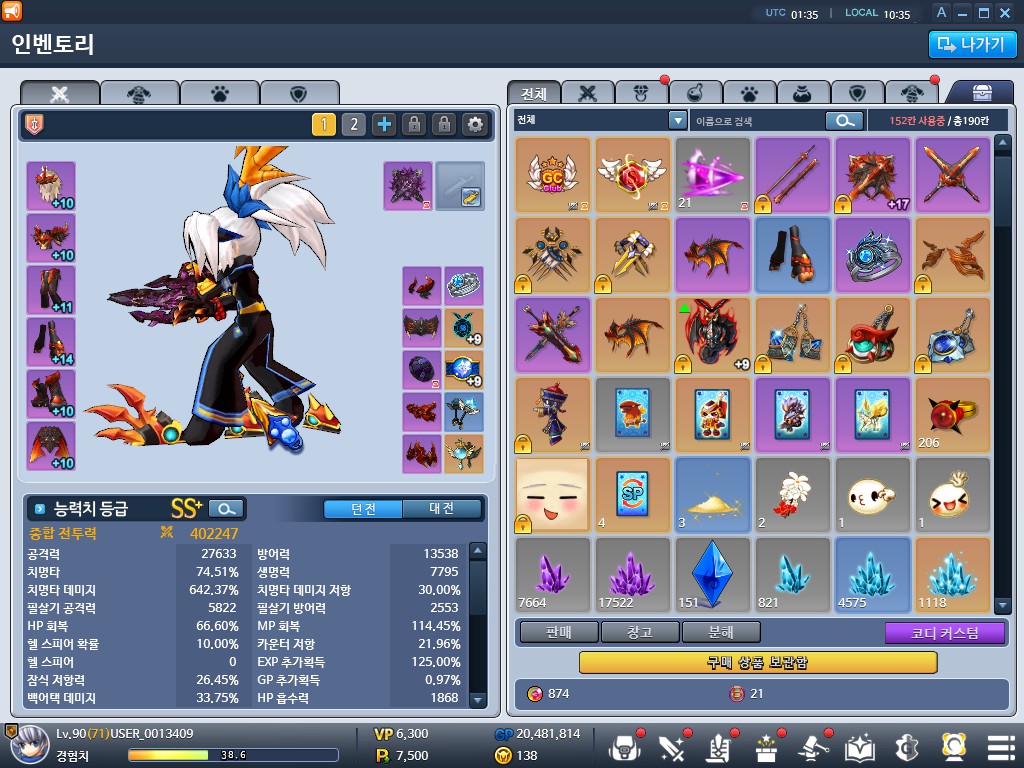This screenshot has height=768, width=1024.
Task: Open the open-book icon in bottom bar
Action: coord(860,748)
